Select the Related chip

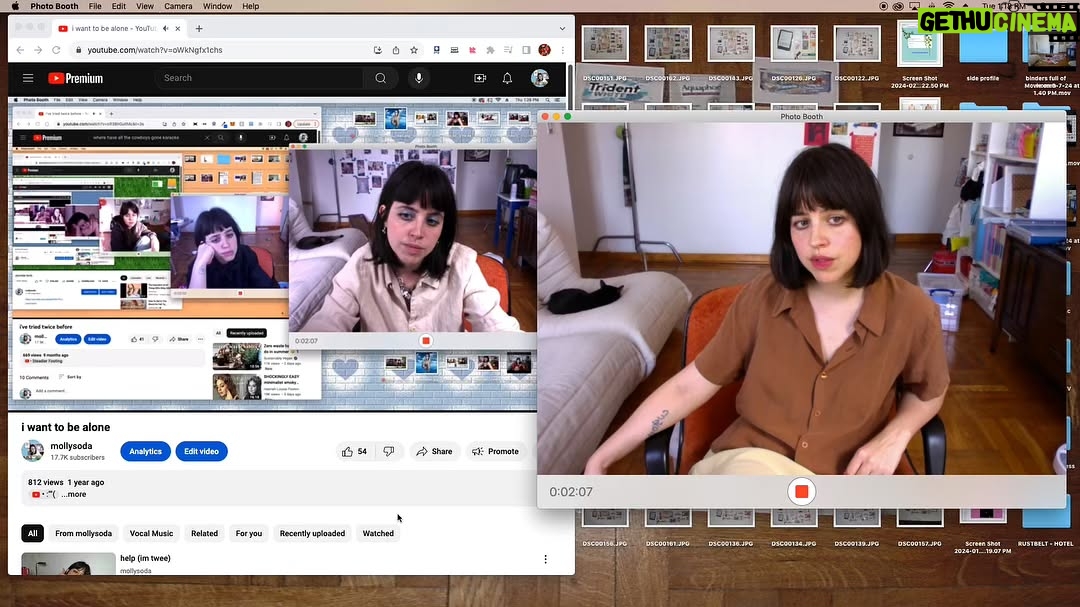pos(205,533)
